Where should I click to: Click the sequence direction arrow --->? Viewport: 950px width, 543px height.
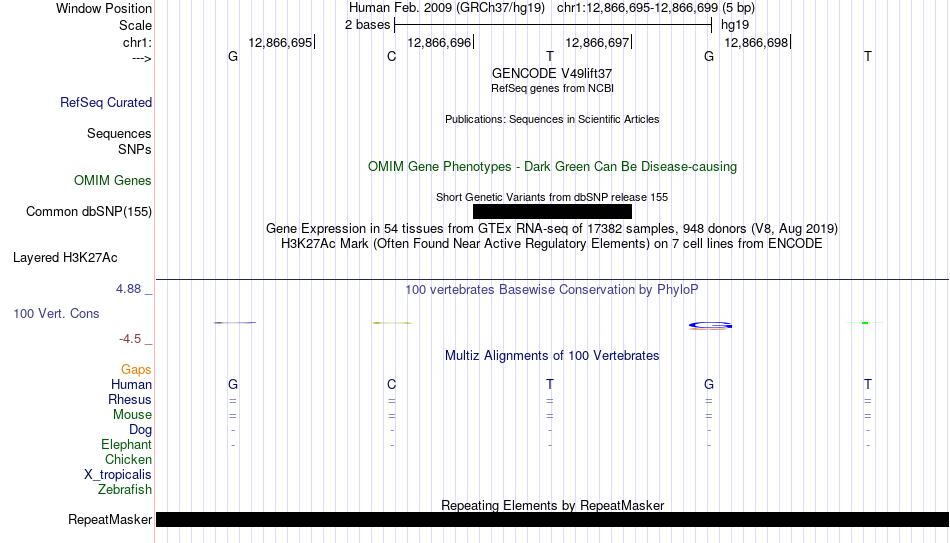(x=141, y=58)
